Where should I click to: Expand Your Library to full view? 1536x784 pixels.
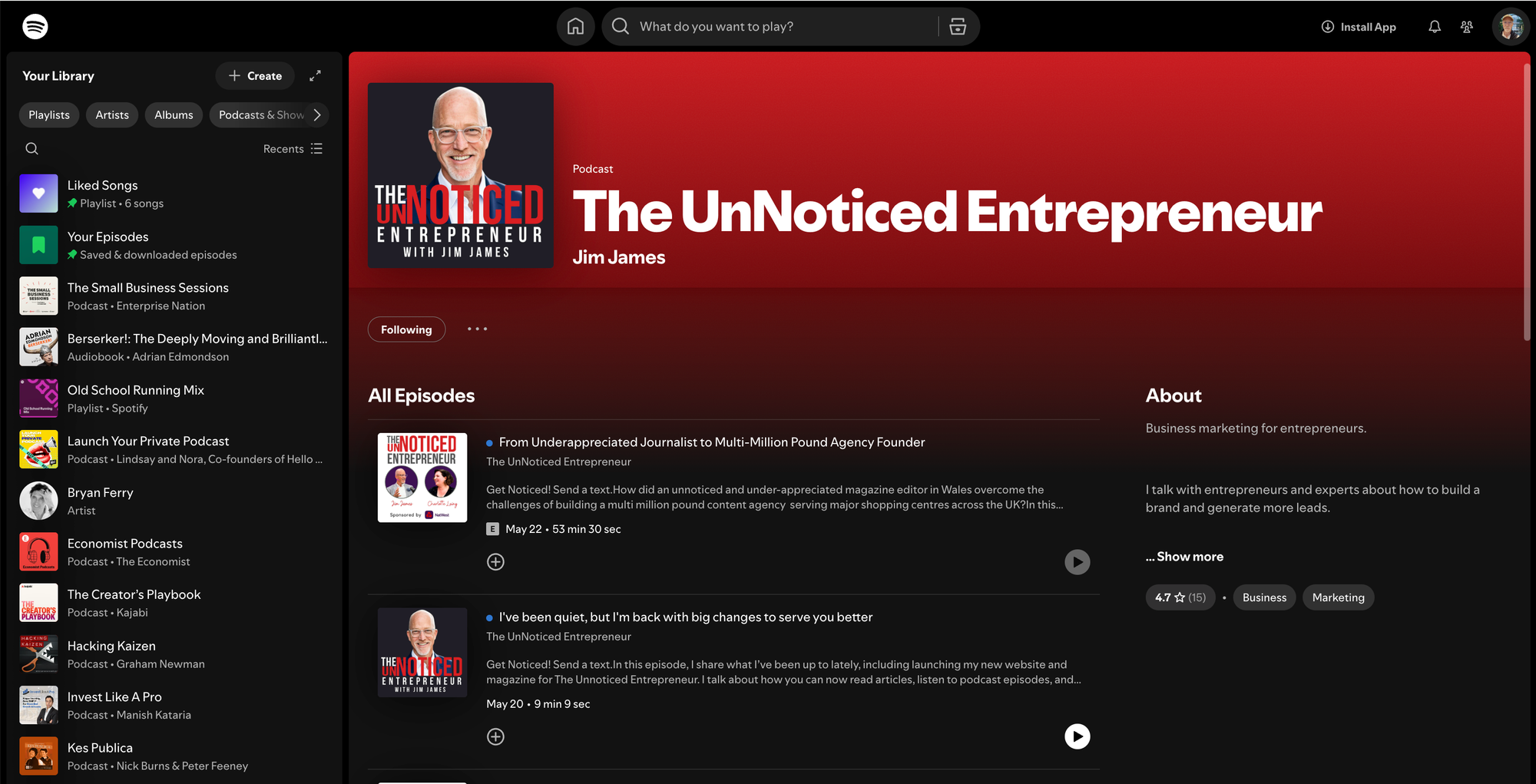(315, 76)
